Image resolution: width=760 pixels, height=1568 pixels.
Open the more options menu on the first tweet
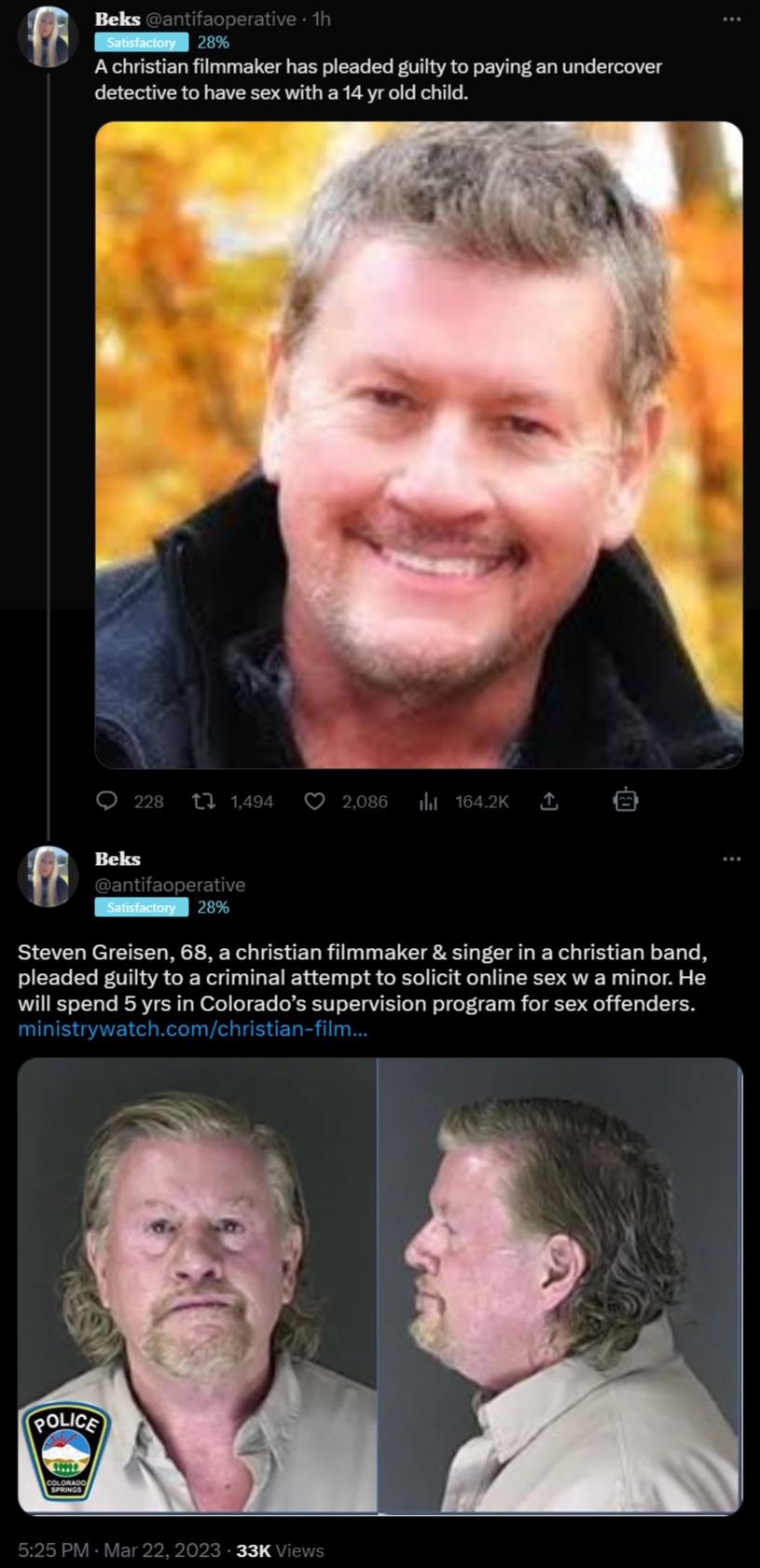731,19
